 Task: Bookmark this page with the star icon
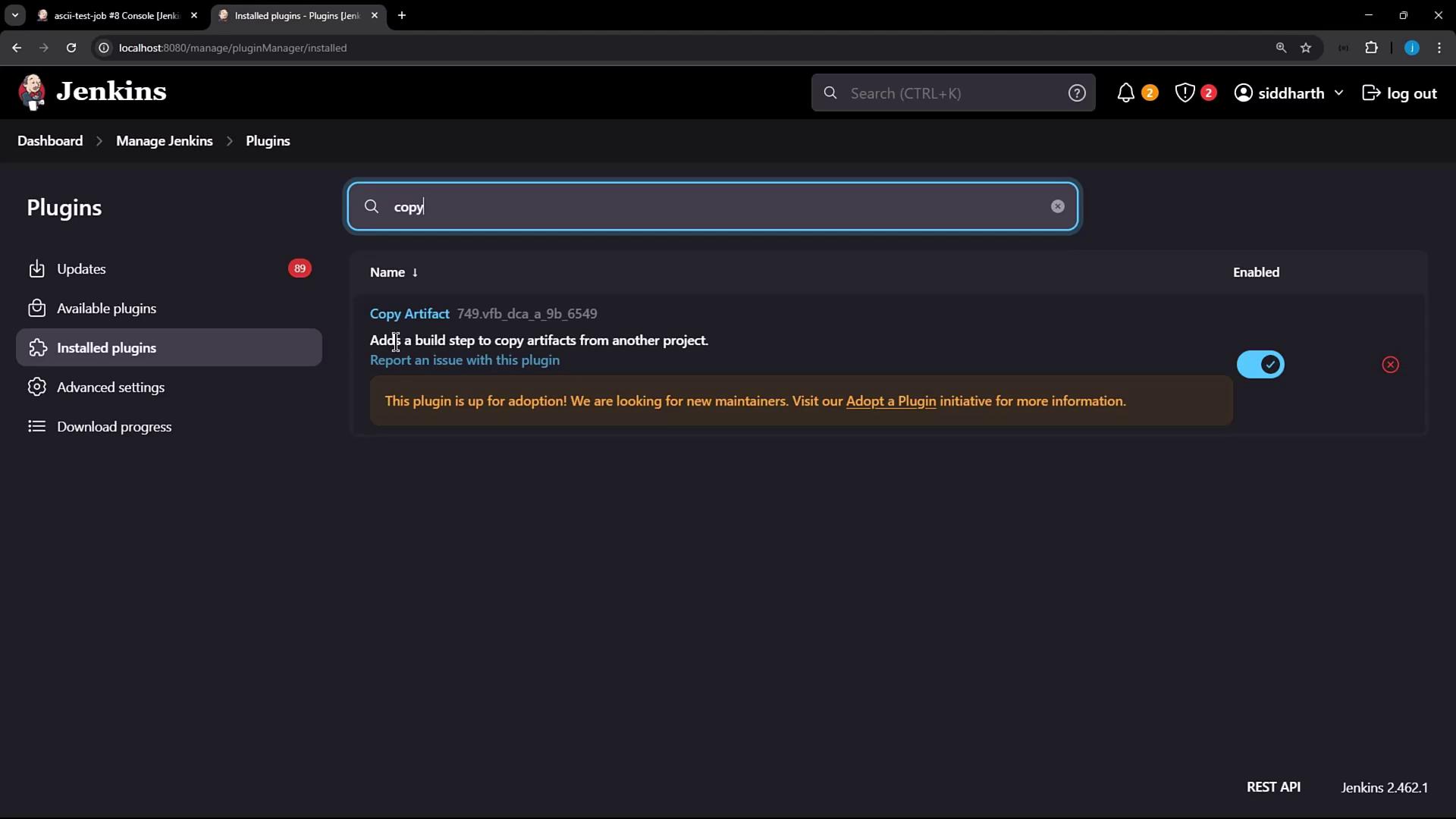pos(1306,48)
